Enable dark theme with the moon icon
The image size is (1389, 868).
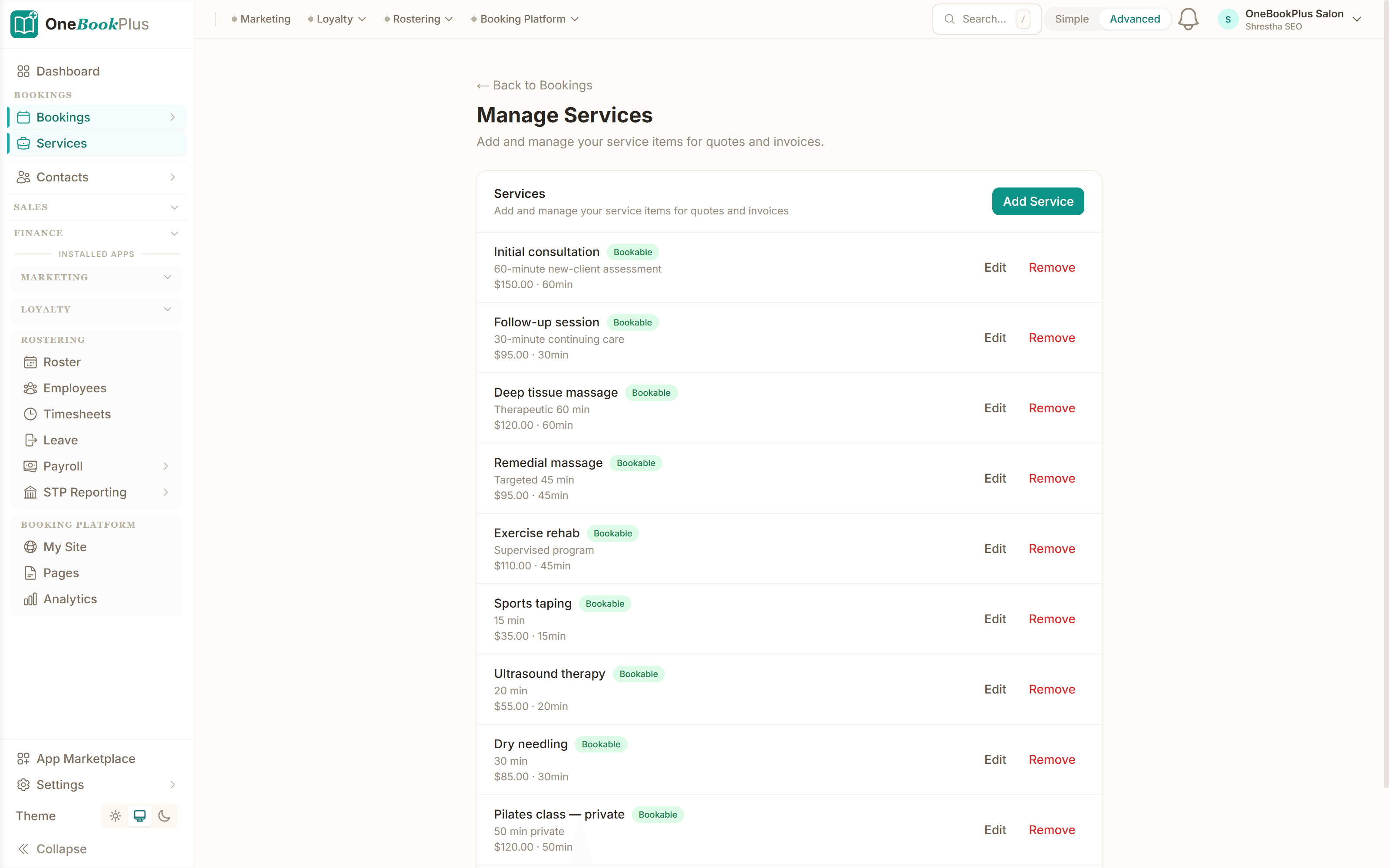point(165,815)
